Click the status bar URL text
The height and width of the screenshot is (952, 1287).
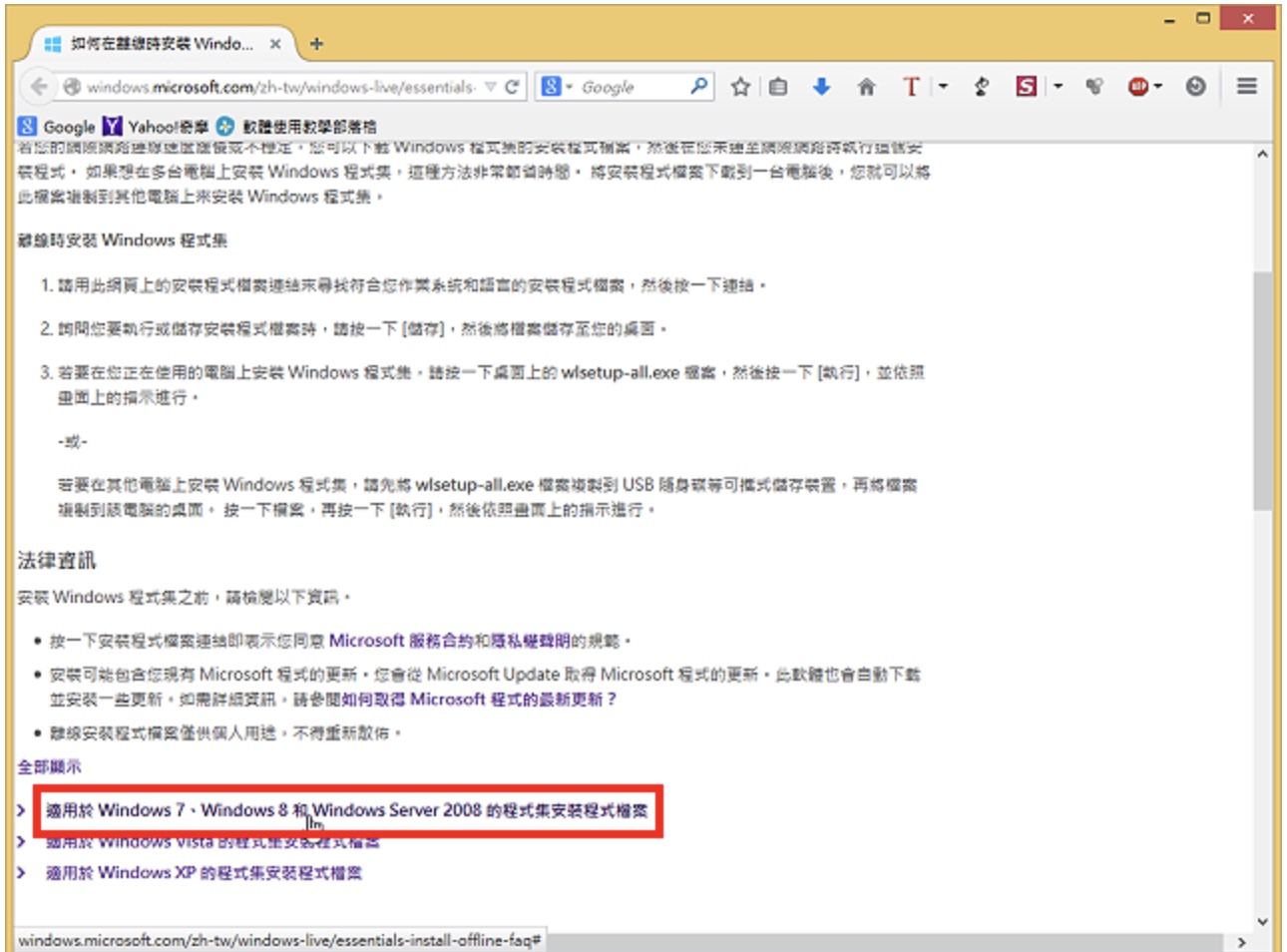(279, 940)
